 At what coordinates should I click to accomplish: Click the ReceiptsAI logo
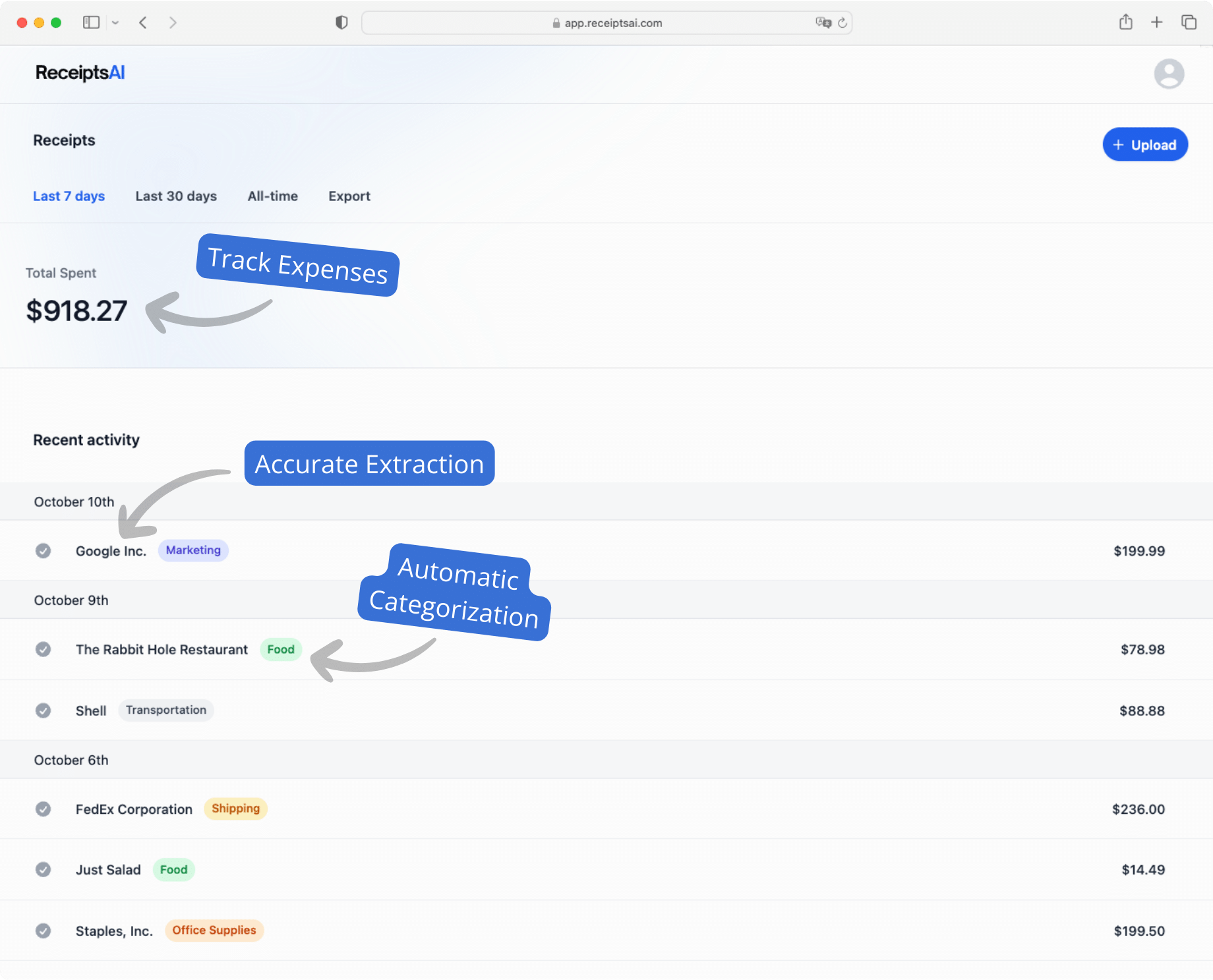pyautogui.click(x=80, y=73)
